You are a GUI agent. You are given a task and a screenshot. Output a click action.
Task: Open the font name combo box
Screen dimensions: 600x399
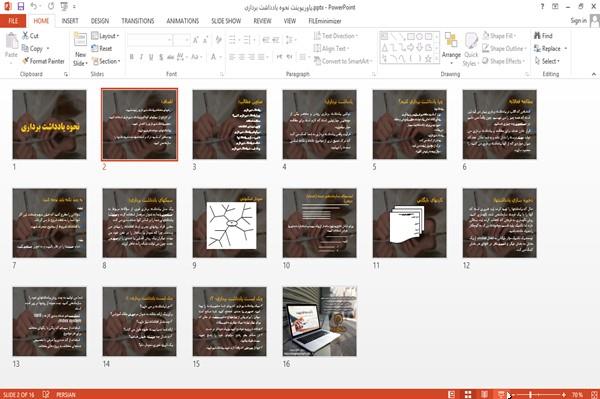click(149, 40)
